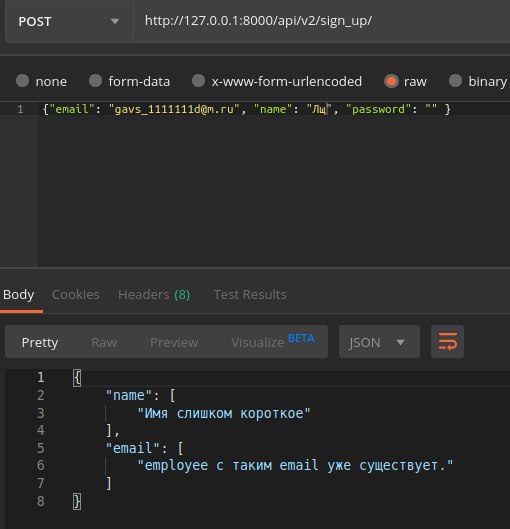
Task: Select x-www-form-urlencoded body option
Action: click(277, 81)
